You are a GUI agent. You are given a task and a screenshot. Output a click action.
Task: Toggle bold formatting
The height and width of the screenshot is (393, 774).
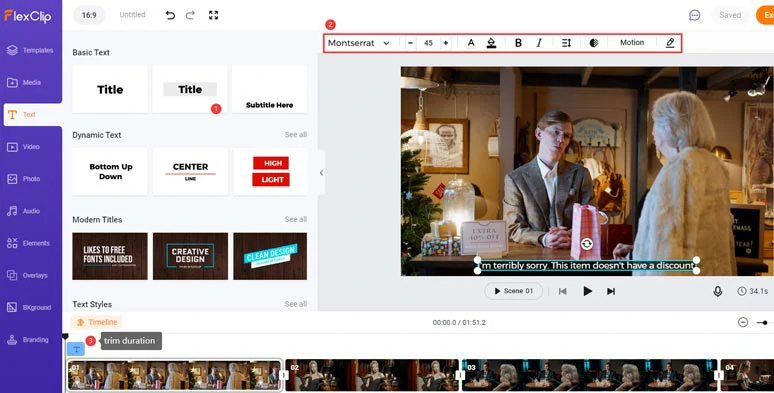(518, 43)
